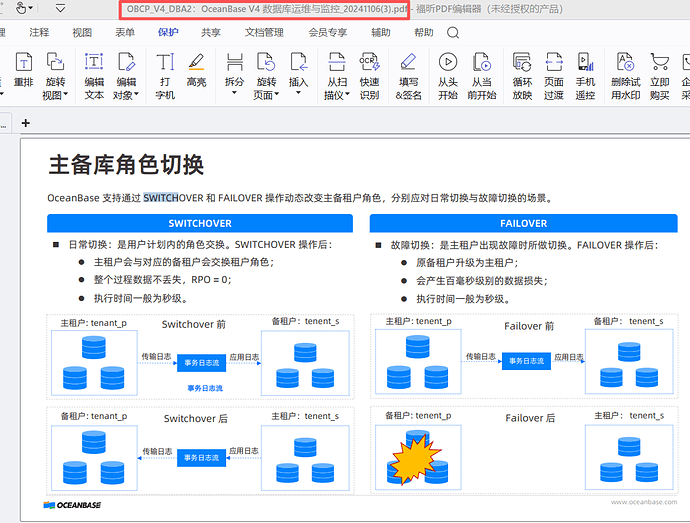Open 页面过渡 (page transition) settings
This screenshot has height=523, width=690.
tap(553, 64)
